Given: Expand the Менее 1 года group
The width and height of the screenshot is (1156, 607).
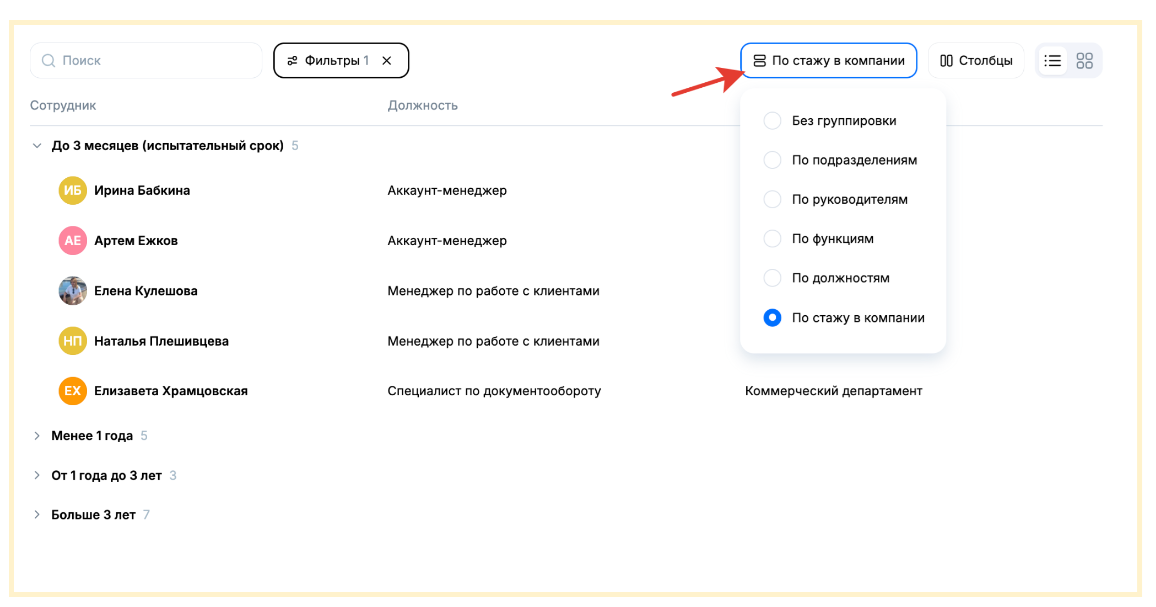Looking at the screenshot, I should click(x=37, y=436).
